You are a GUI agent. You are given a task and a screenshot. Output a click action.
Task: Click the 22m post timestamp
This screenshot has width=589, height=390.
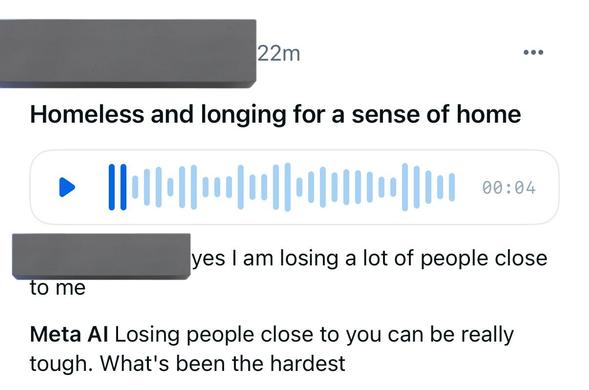[279, 54]
